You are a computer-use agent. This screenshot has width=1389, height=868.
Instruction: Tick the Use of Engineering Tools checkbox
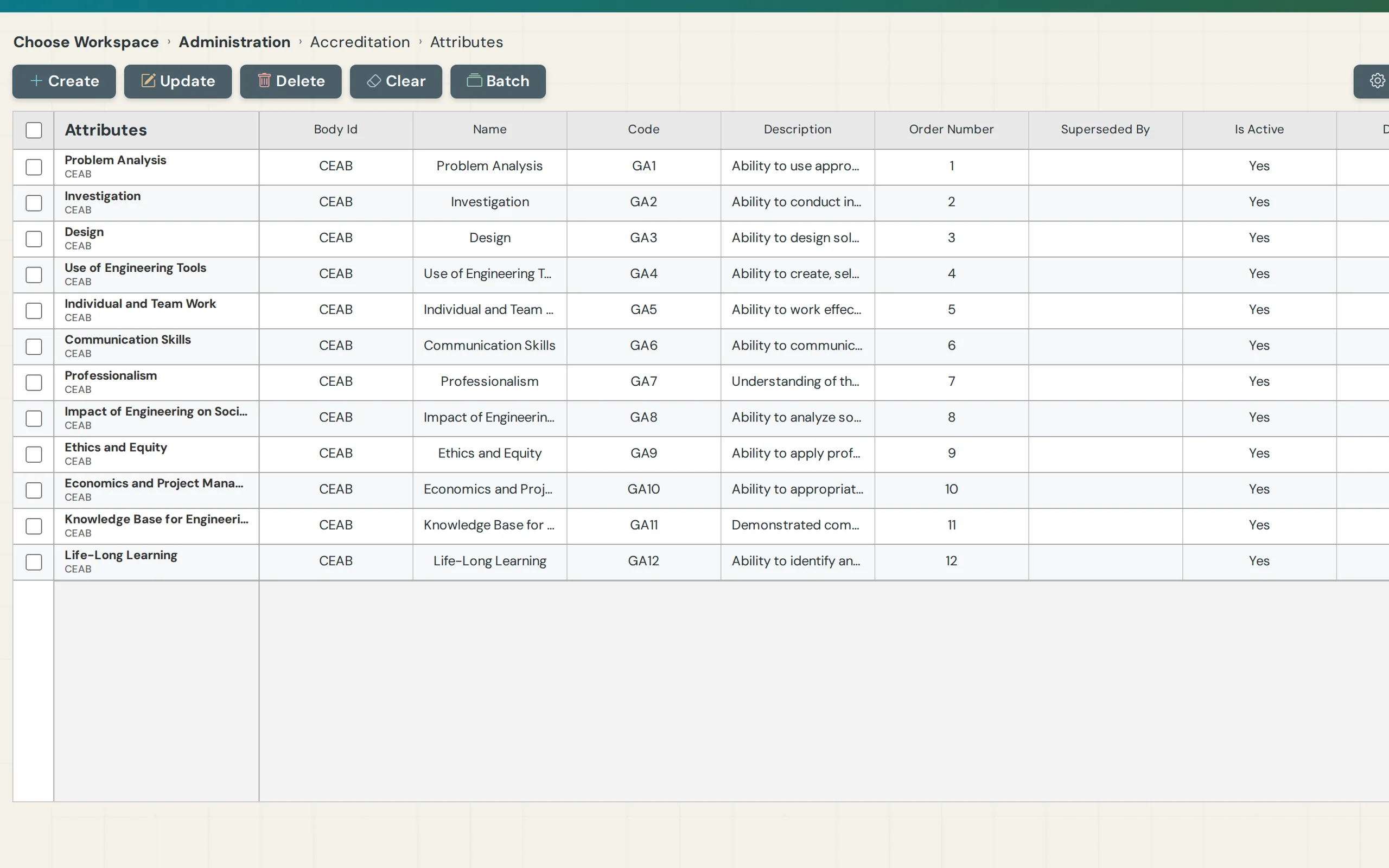[x=34, y=275]
